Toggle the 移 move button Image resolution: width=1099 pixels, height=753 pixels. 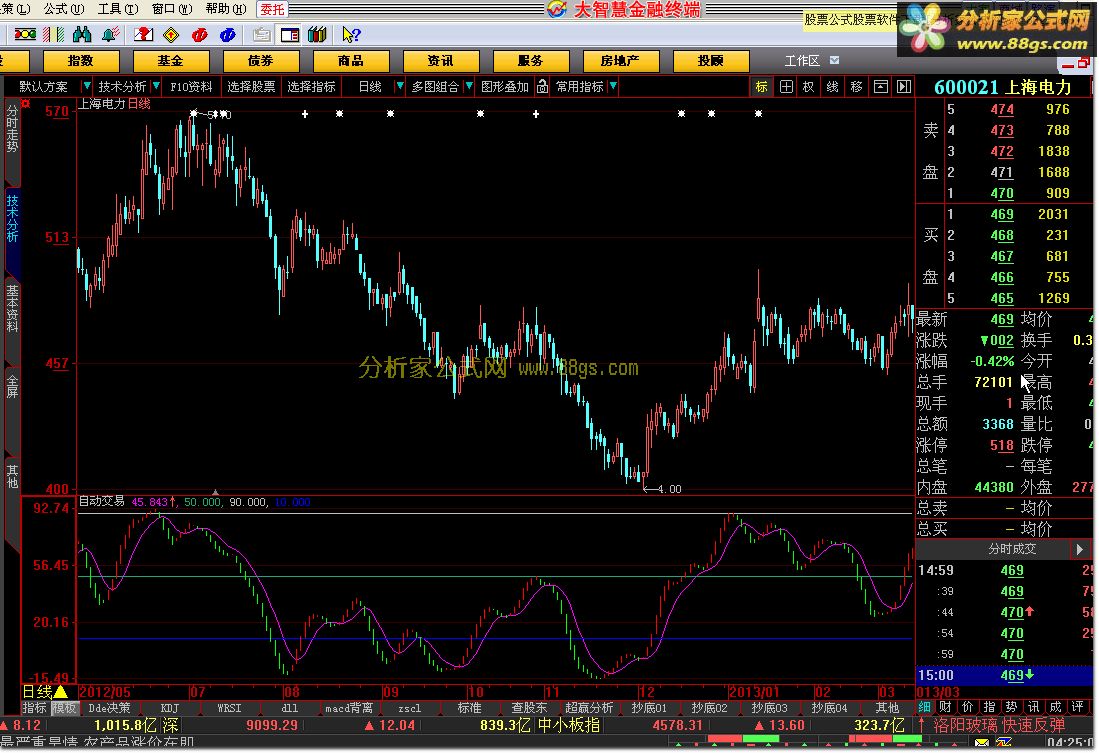(856, 86)
